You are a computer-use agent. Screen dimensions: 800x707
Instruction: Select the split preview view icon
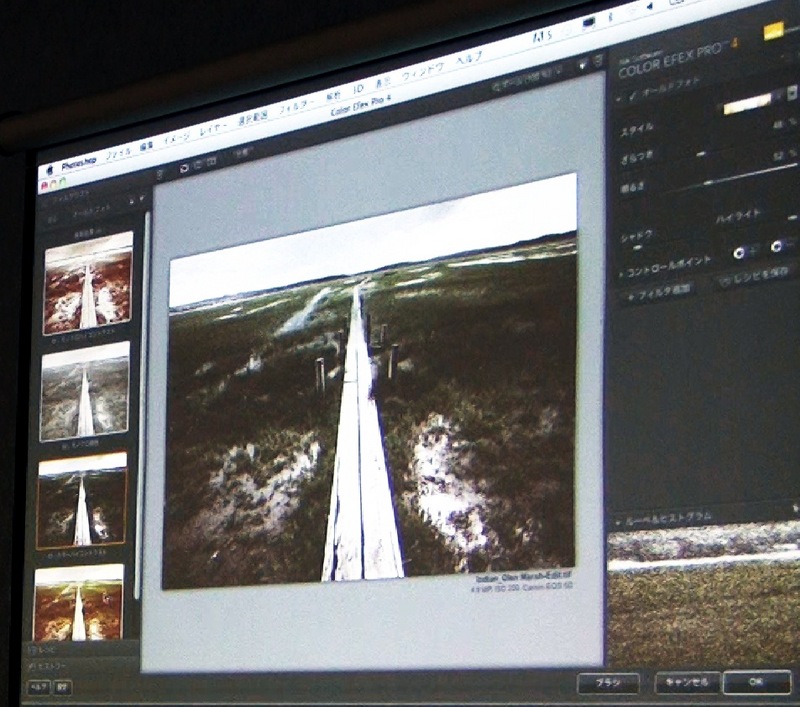pos(198,164)
